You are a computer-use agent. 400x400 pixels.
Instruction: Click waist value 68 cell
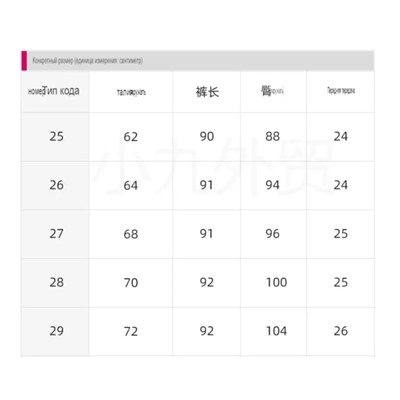pos(131,234)
